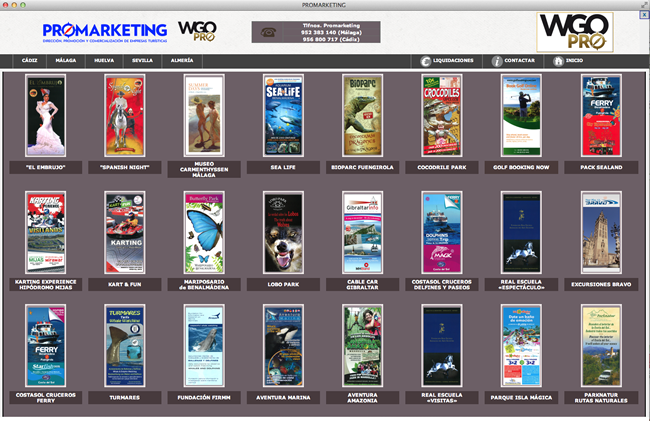Open the Huelva province tab
The image size is (650, 421).
pyautogui.click(x=104, y=61)
